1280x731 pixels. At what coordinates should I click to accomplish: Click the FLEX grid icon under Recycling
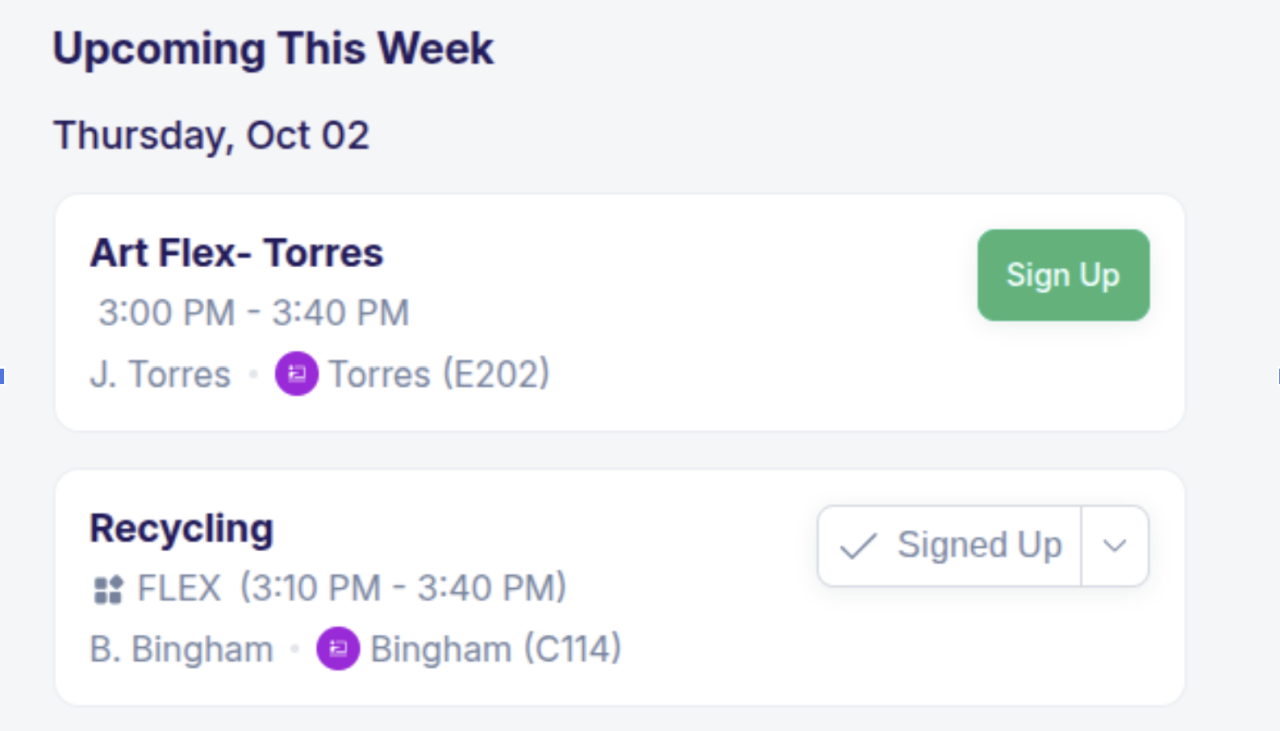pos(107,590)
